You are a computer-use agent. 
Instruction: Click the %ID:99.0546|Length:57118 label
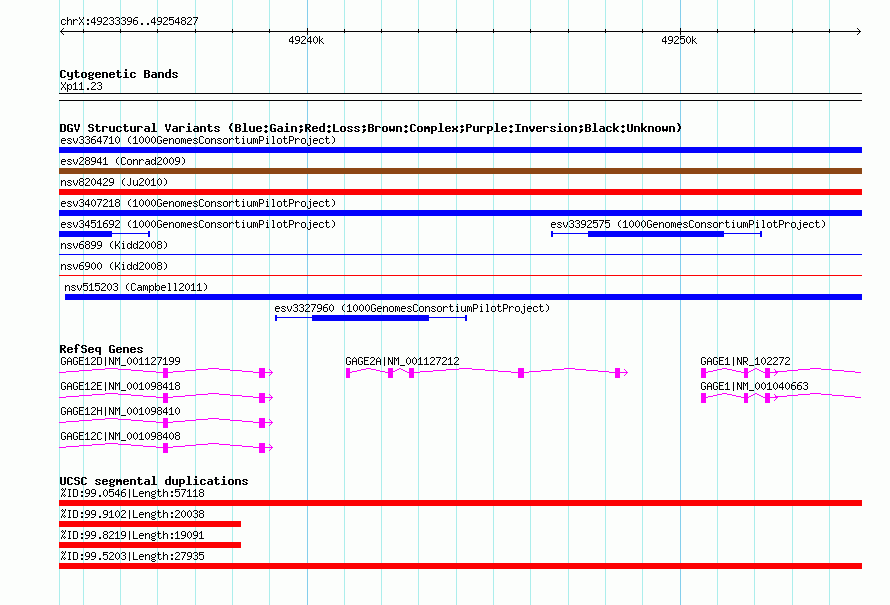point(132,493)
